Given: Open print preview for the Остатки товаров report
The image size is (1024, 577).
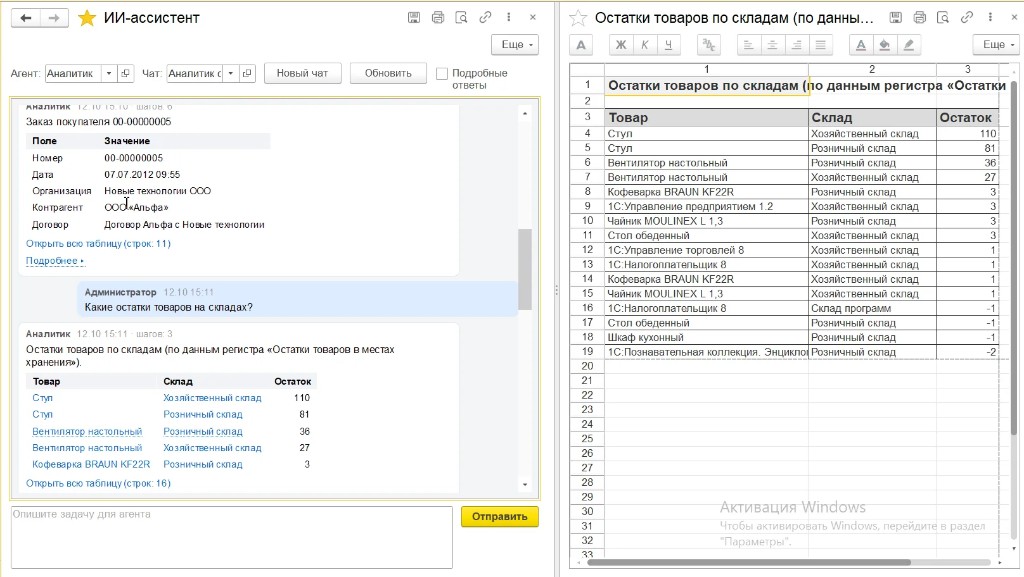Looking at the screenshot, I should [943, 18].
